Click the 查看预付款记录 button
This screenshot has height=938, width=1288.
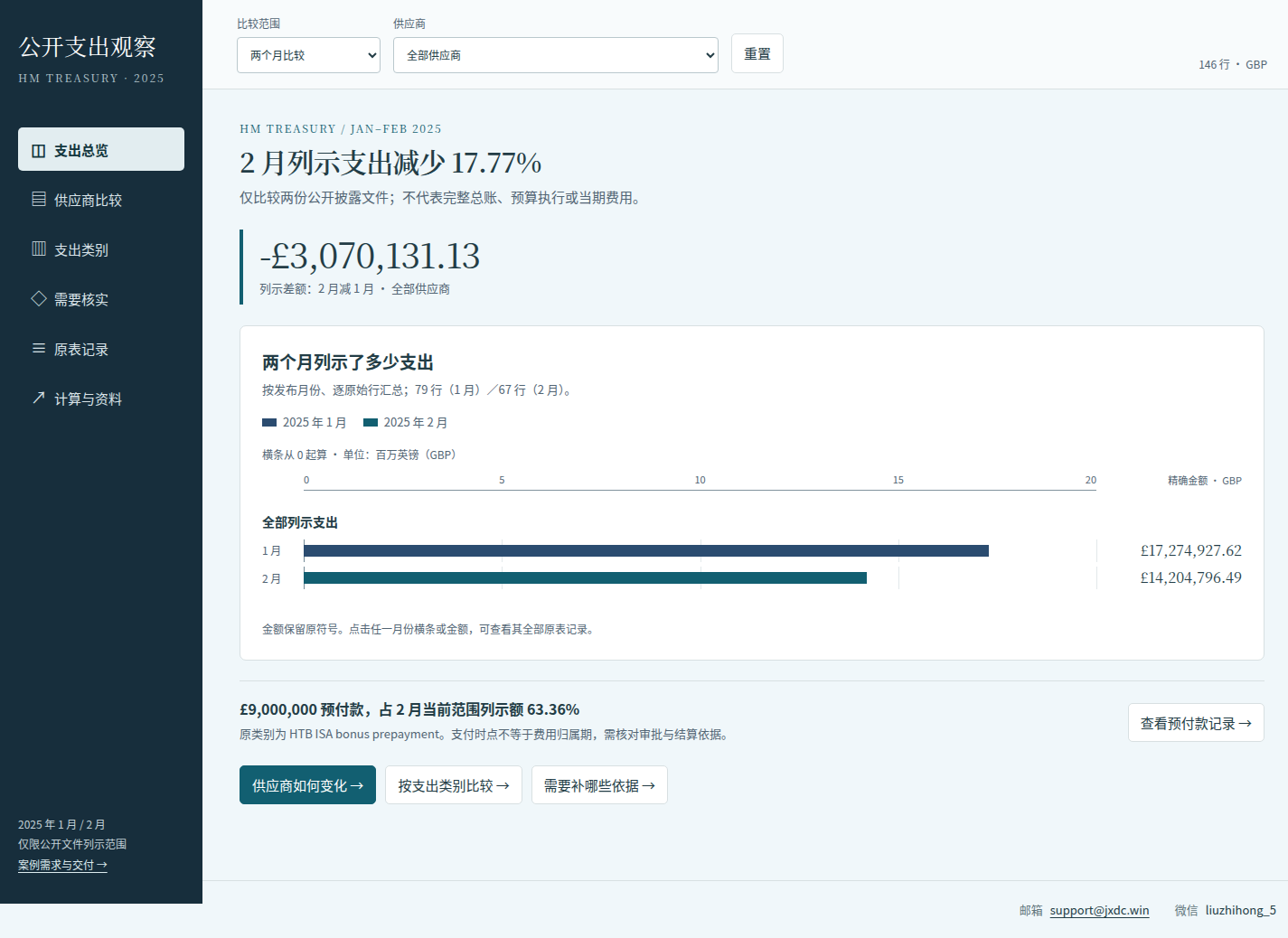[x=1196, y=723]
